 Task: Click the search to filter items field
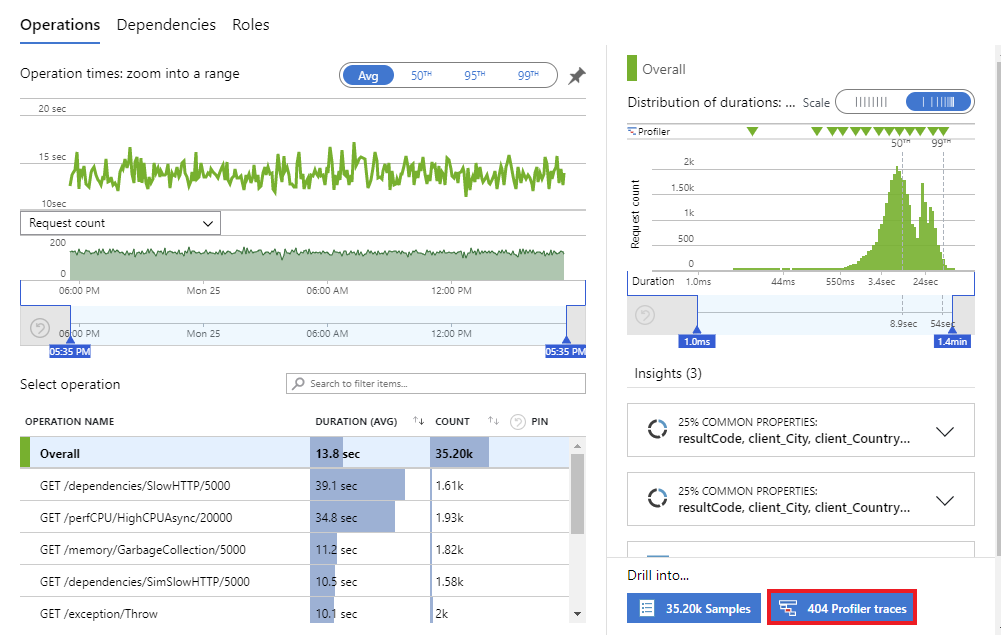[x=435, y=384]
